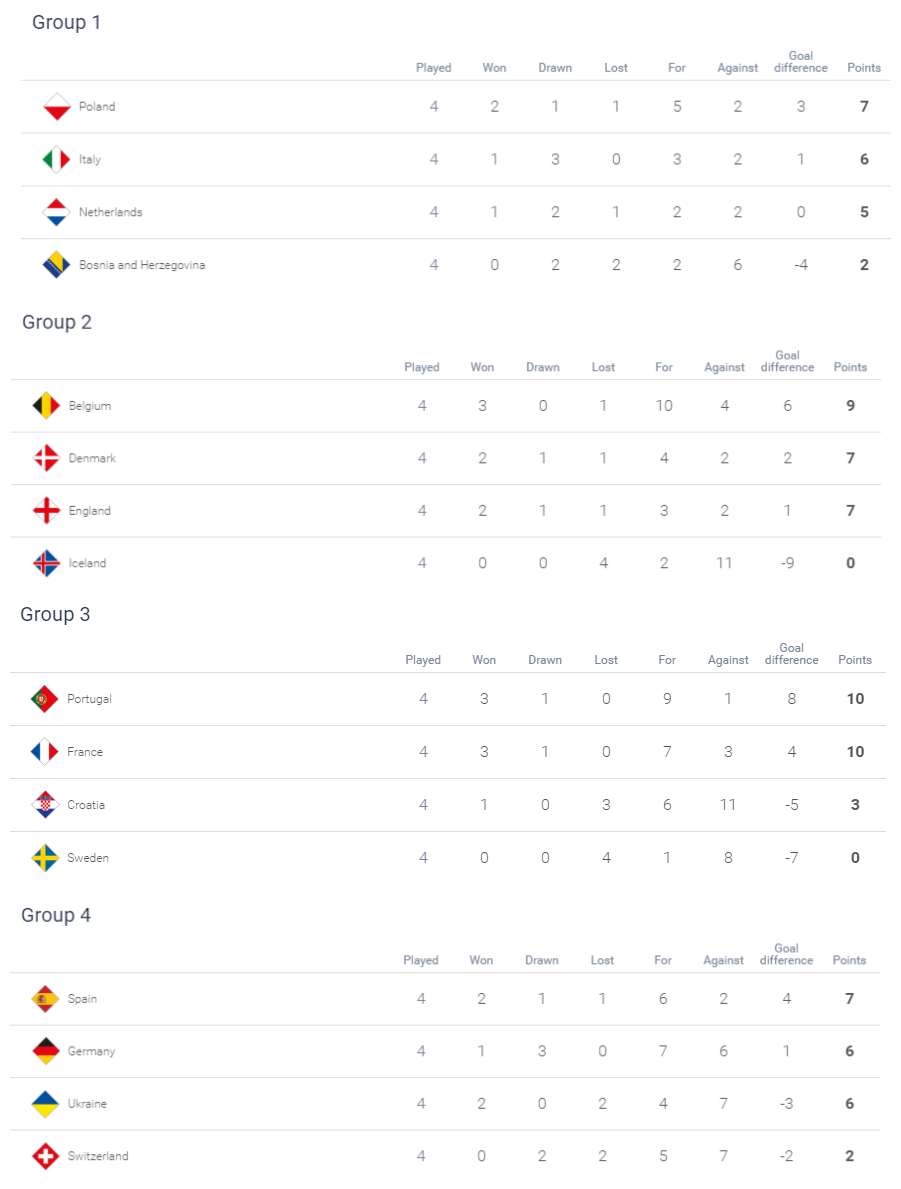Click the Group 3 heading
The width and height of the screenshot is (901, 1189).
[x=55, y=614]
